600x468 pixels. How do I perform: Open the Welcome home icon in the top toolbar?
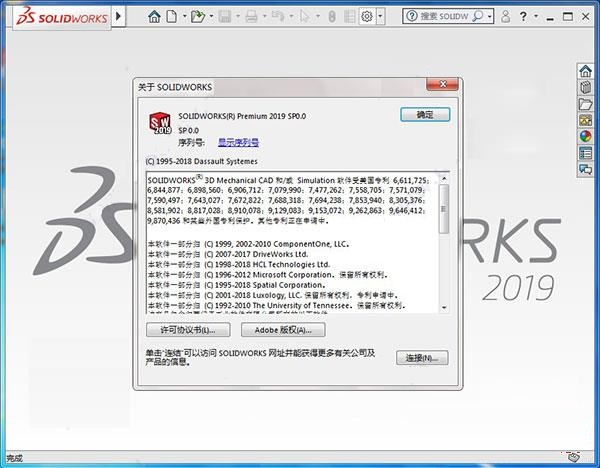(x=154, y=16)
